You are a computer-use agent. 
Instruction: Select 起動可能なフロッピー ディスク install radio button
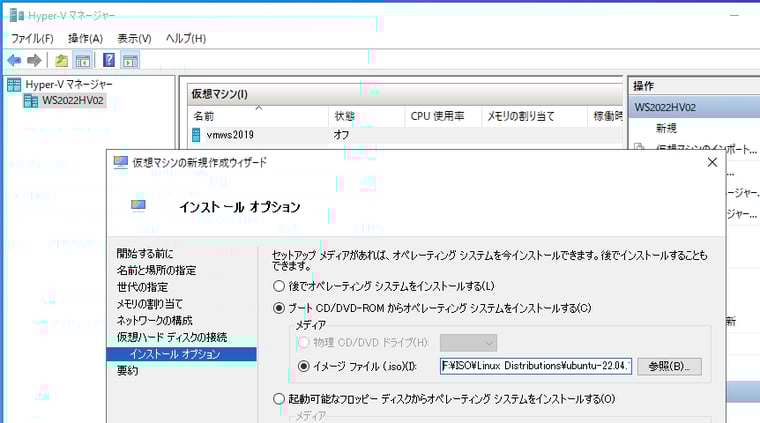click(x=279, y=399)
